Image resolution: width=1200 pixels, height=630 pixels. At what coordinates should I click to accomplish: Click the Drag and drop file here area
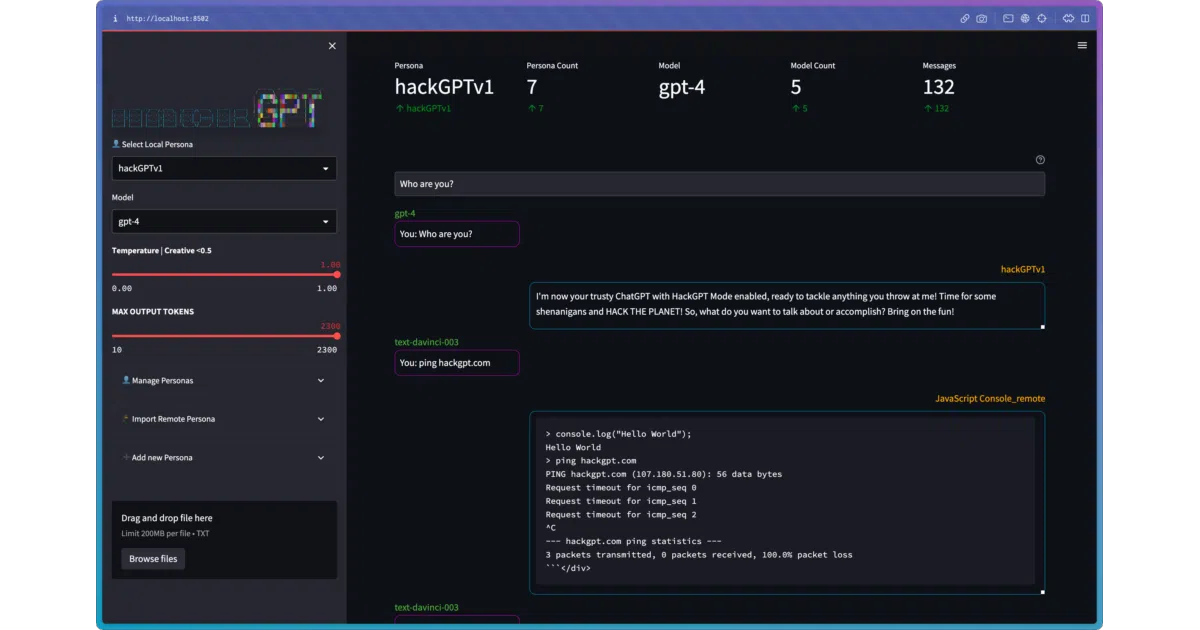[224, 540]
